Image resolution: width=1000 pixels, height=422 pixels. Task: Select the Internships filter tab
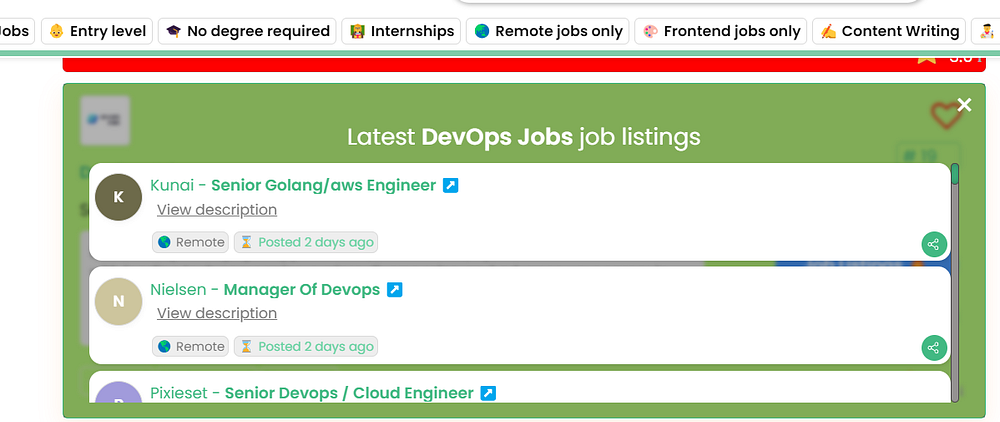click(x=401, y=31)
